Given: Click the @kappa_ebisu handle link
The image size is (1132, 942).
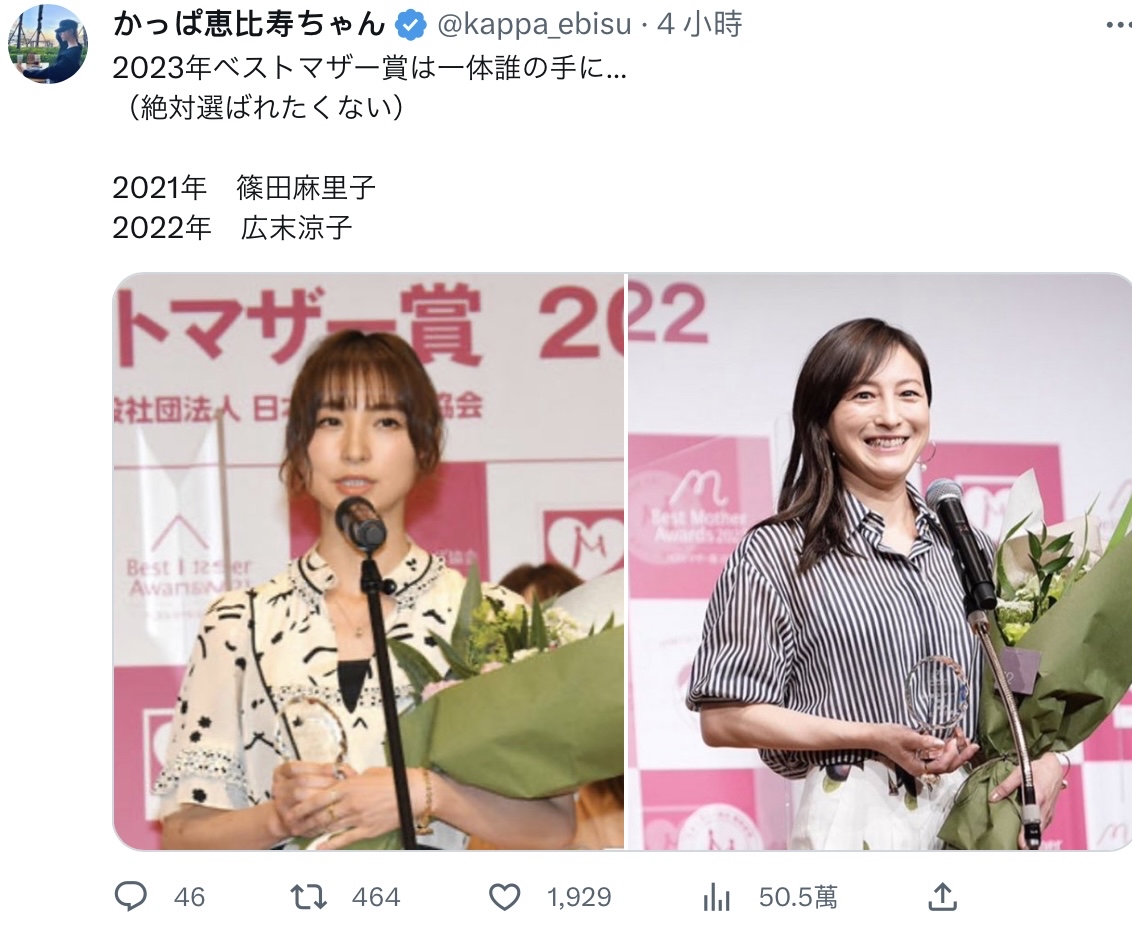Looking at the screenshot, I should [x=534, y=25].
